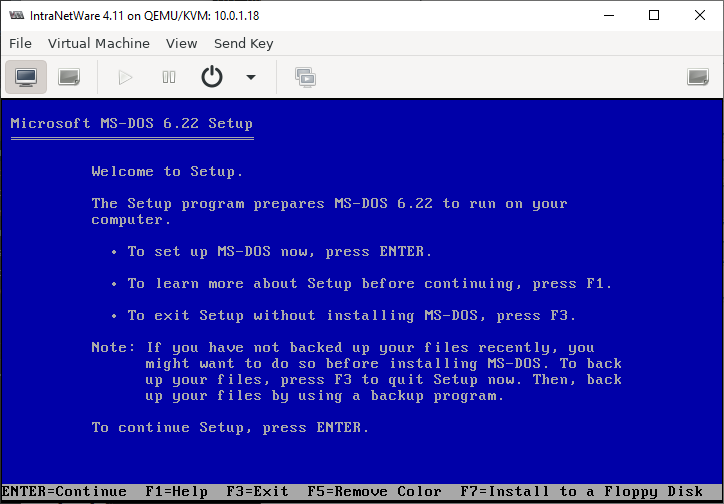Click F5=Remove Color in the status bar
The image size is (724, 504).
pyautogui.click(x=374, y=492)
